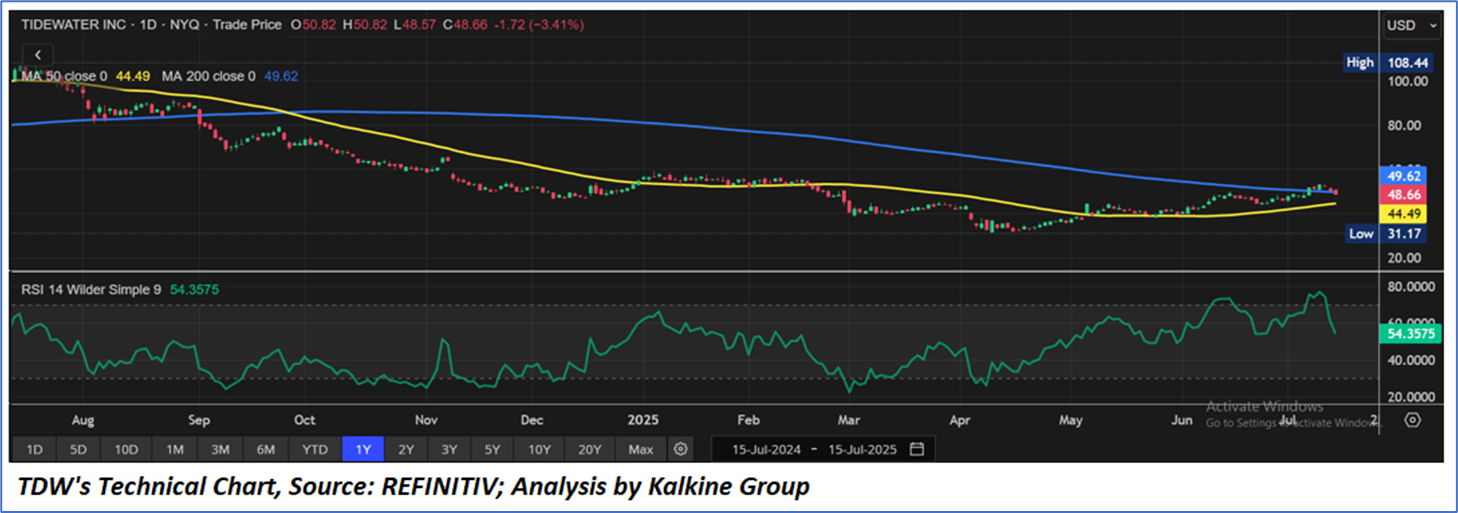The height and width of the screenshot is (513, 1458).
Task: Click the High 108.44 price label
Action: click(x=1388, y=62)
